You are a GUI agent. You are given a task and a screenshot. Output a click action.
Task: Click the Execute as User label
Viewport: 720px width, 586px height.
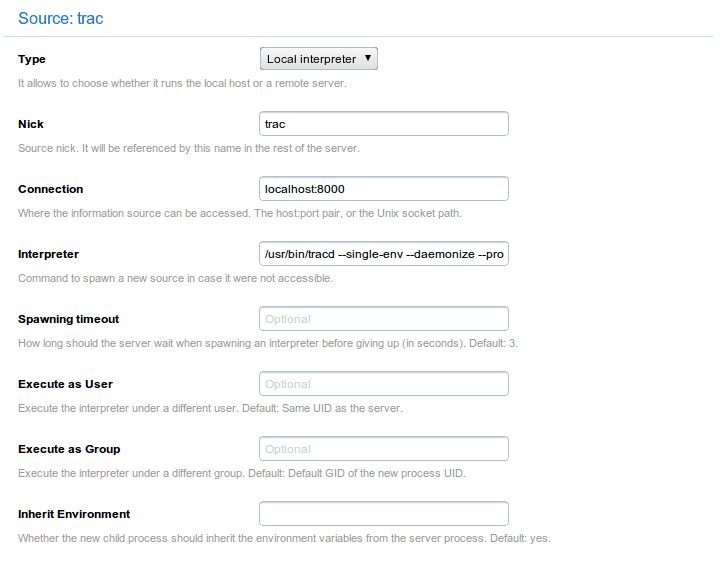[66, 385]
